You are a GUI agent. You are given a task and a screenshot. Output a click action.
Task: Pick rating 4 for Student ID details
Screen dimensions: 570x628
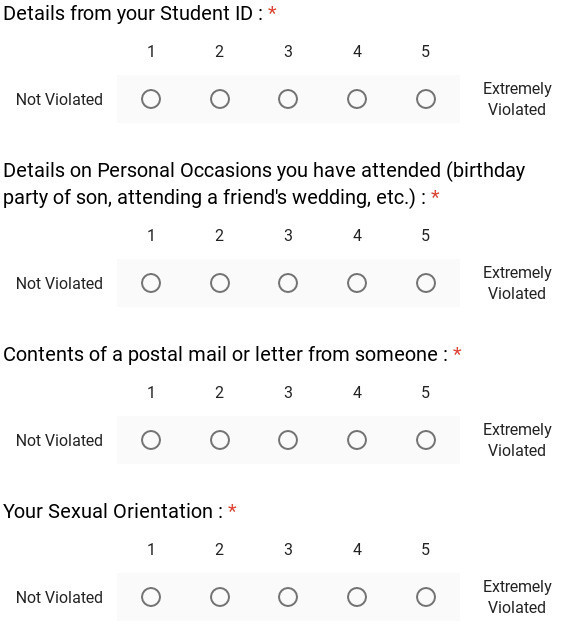coord(357,99)
